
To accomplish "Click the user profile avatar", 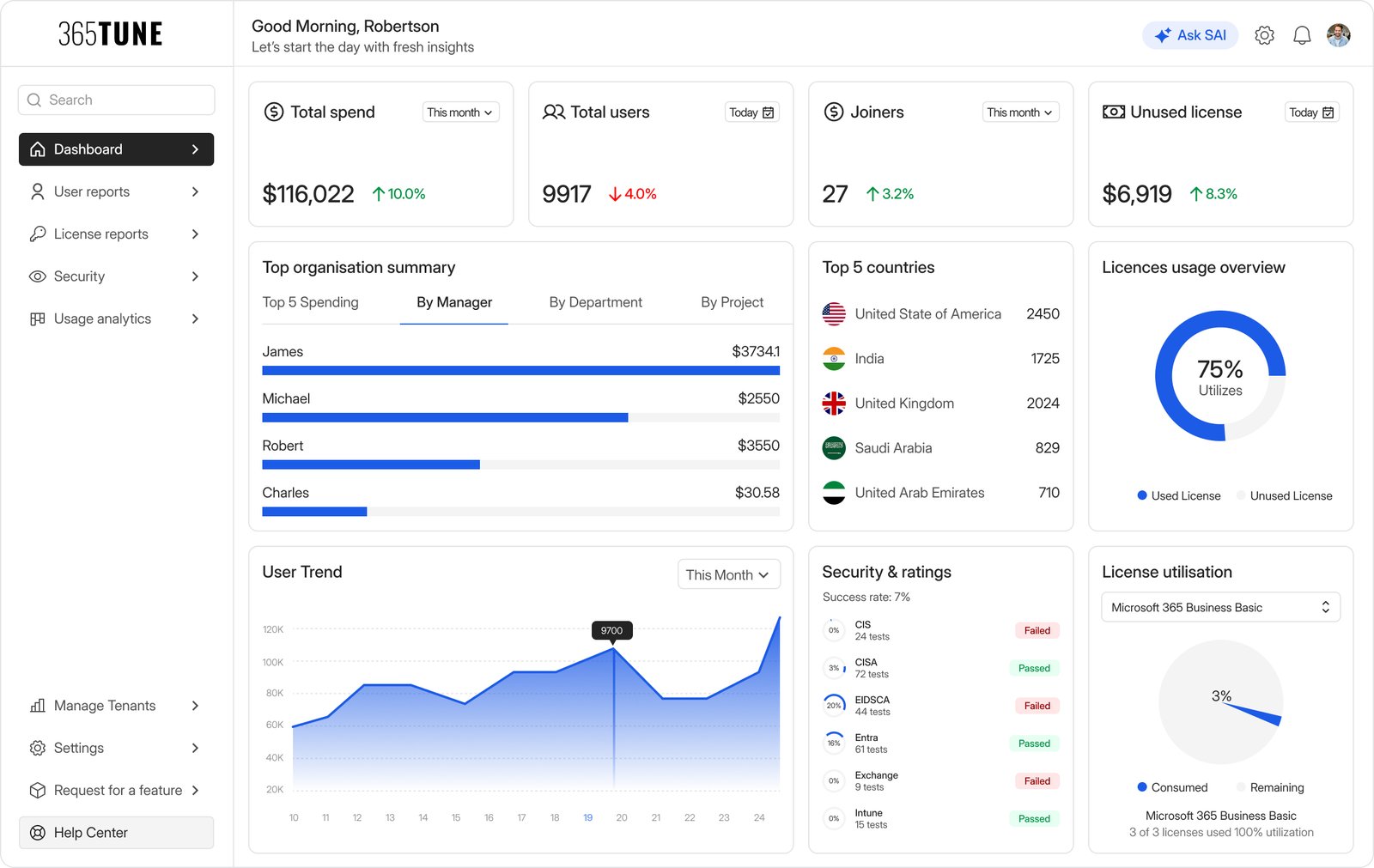I will tap(1338, 35).
